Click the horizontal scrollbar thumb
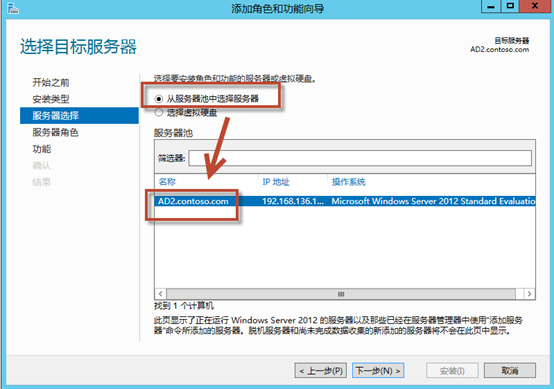The image size is (554, 389). 341,294
